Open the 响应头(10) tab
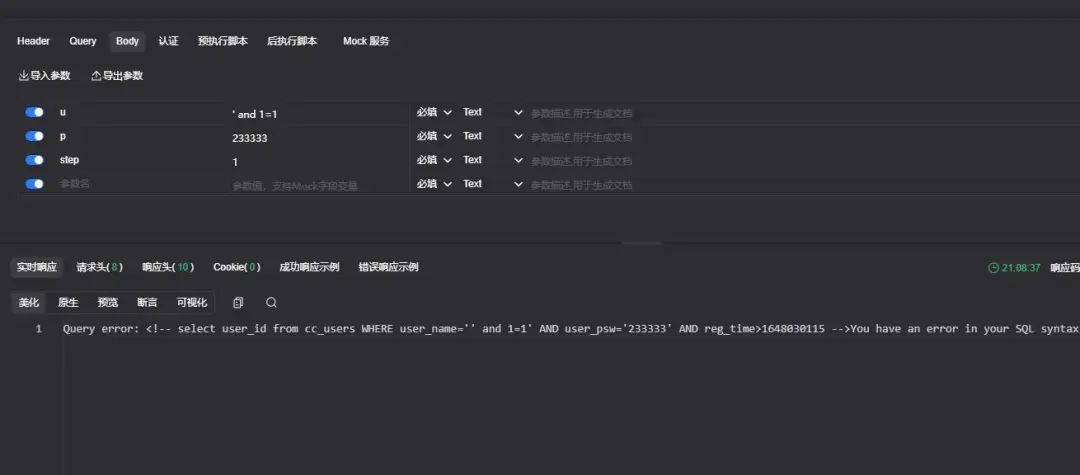The image size is (1080, 475). 168,267
